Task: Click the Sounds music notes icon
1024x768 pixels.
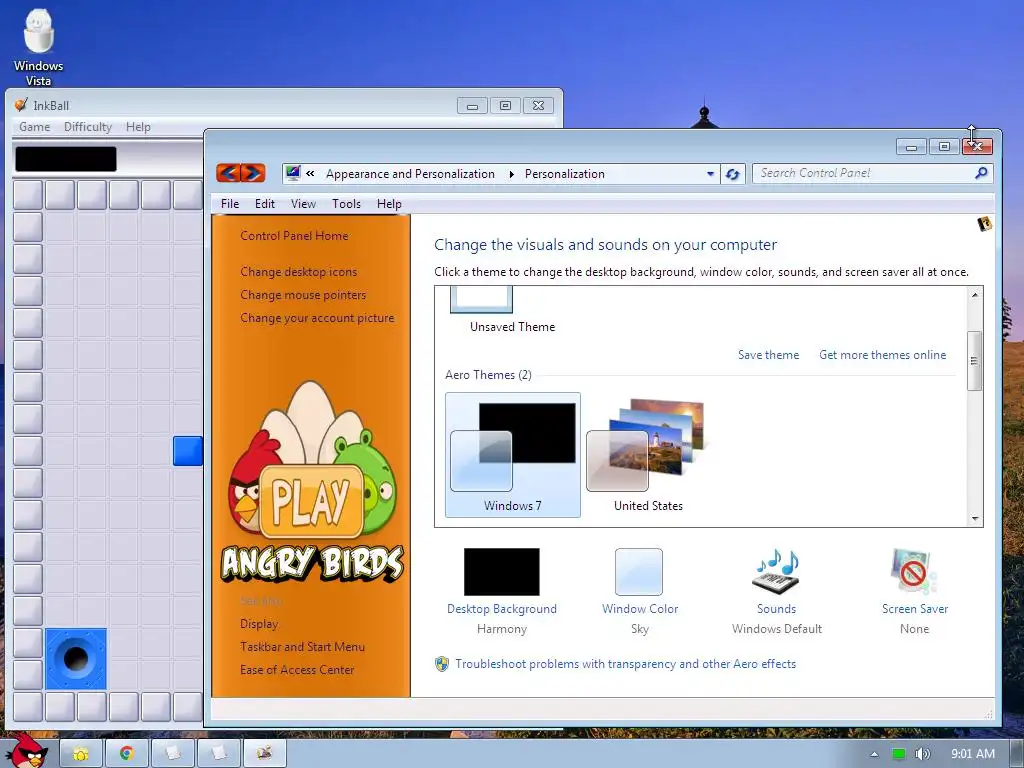Action: (x=776, y=571)
